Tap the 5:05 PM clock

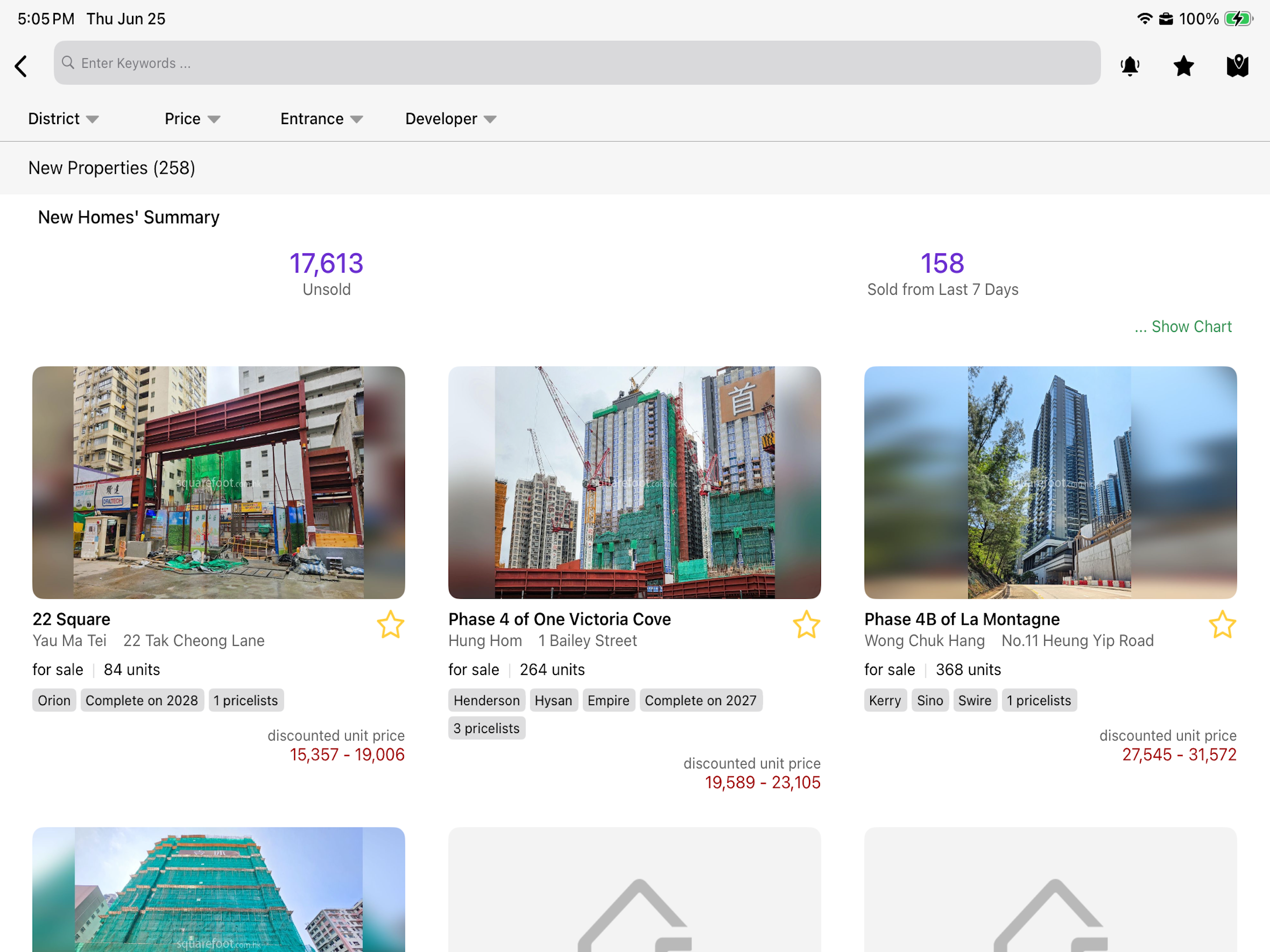pos(46,19)
